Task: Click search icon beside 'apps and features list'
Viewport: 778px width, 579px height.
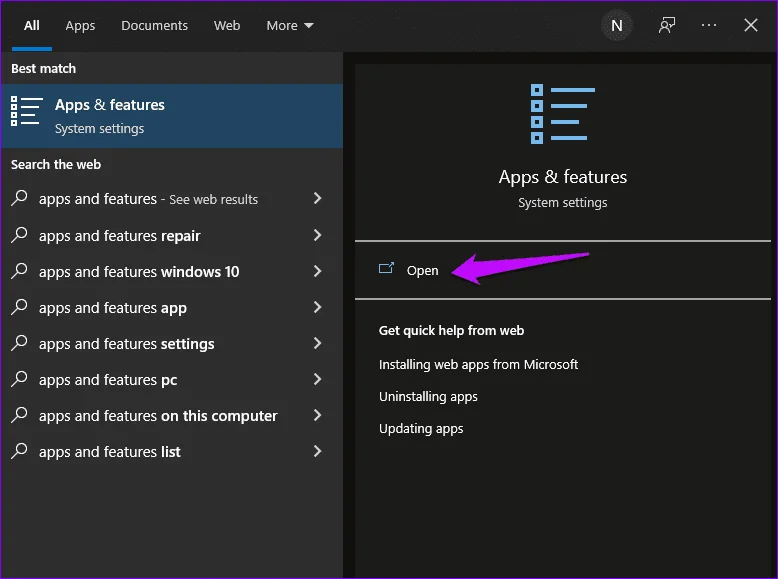Action: 19,450
